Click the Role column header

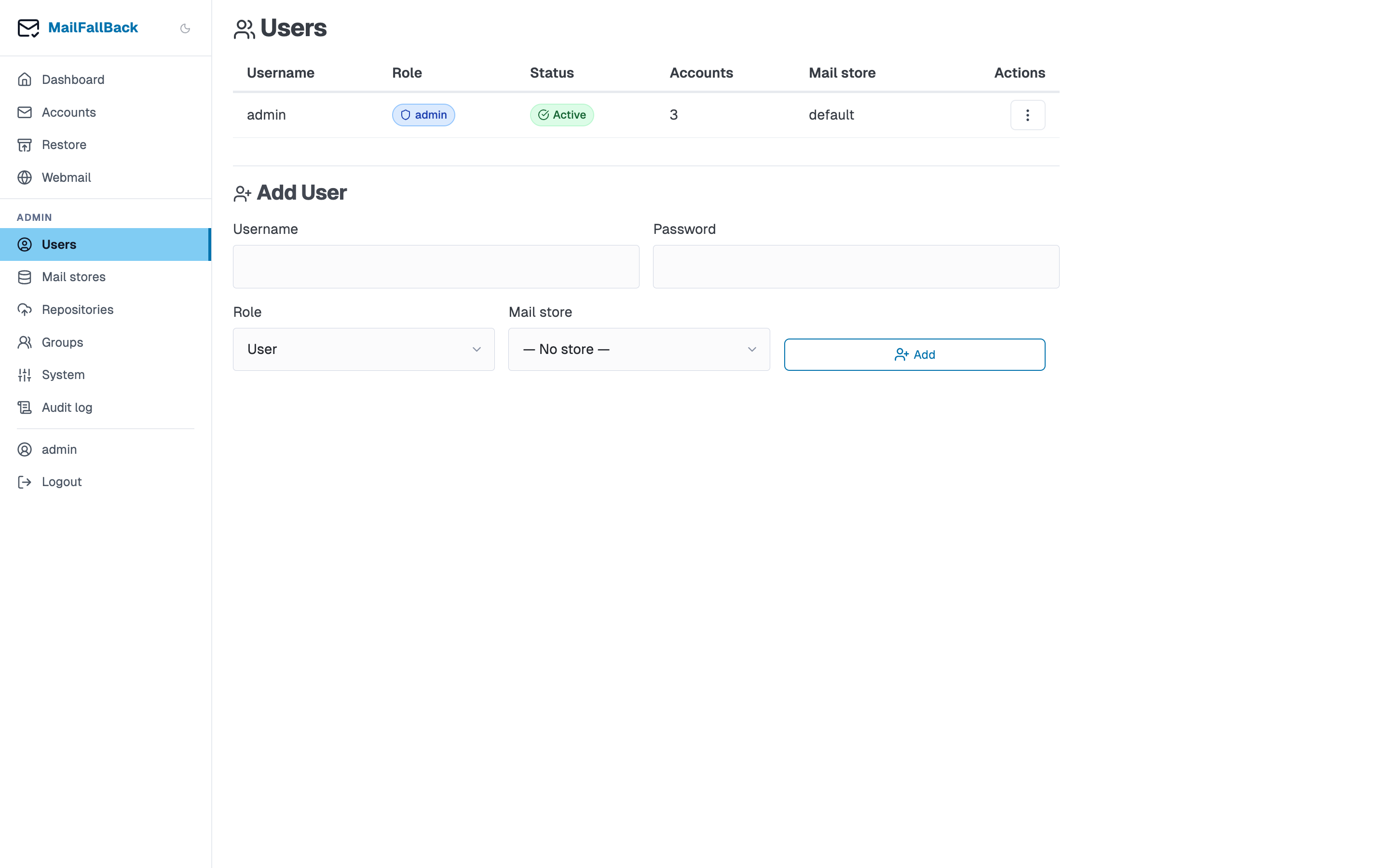point(407,73)
